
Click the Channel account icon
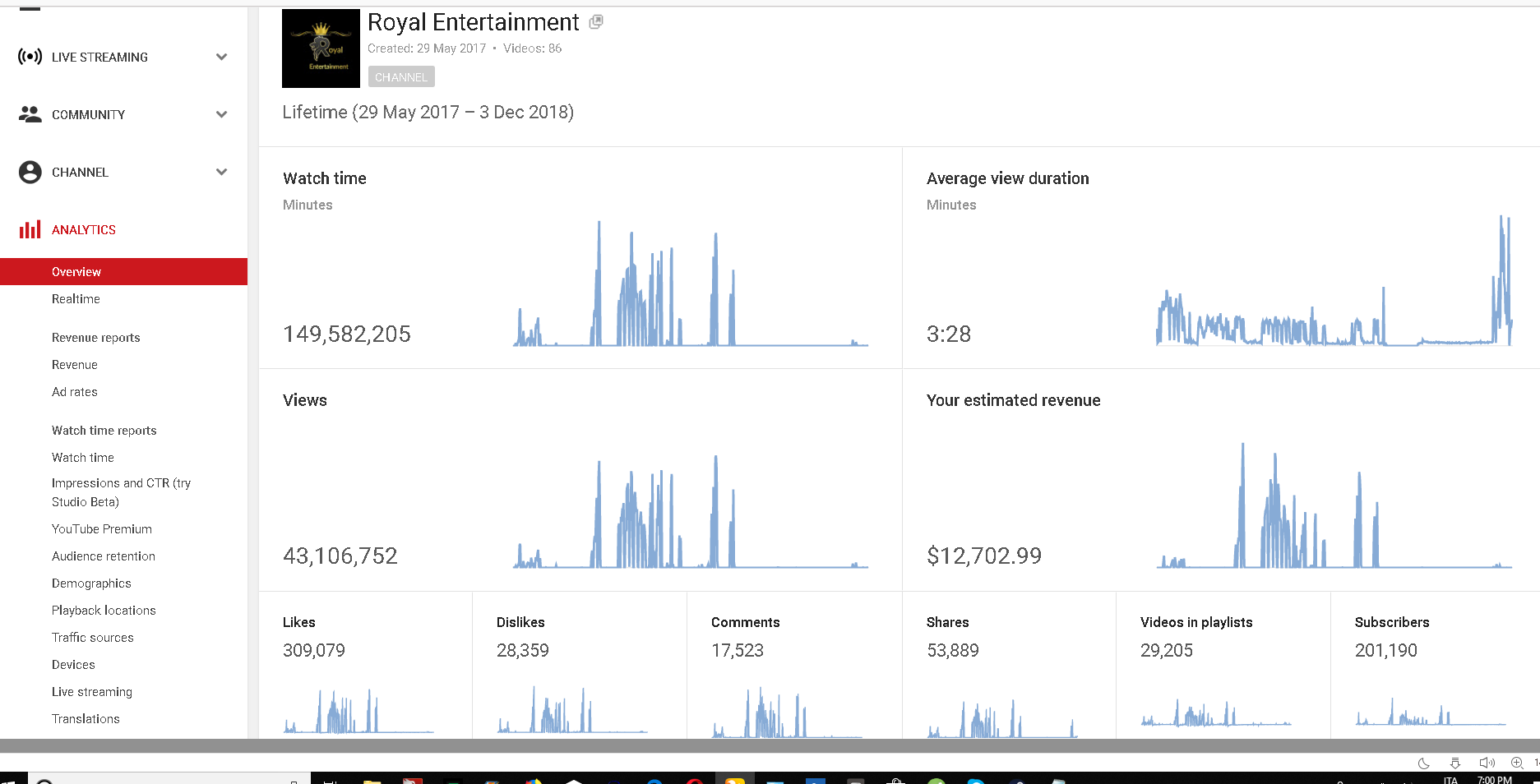(30, 172)
